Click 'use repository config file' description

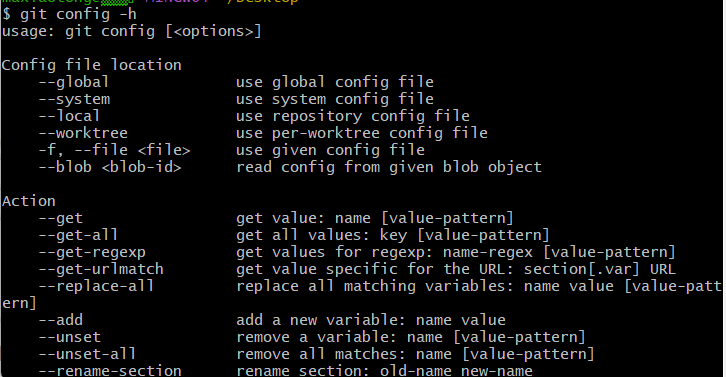pos(353,116)
